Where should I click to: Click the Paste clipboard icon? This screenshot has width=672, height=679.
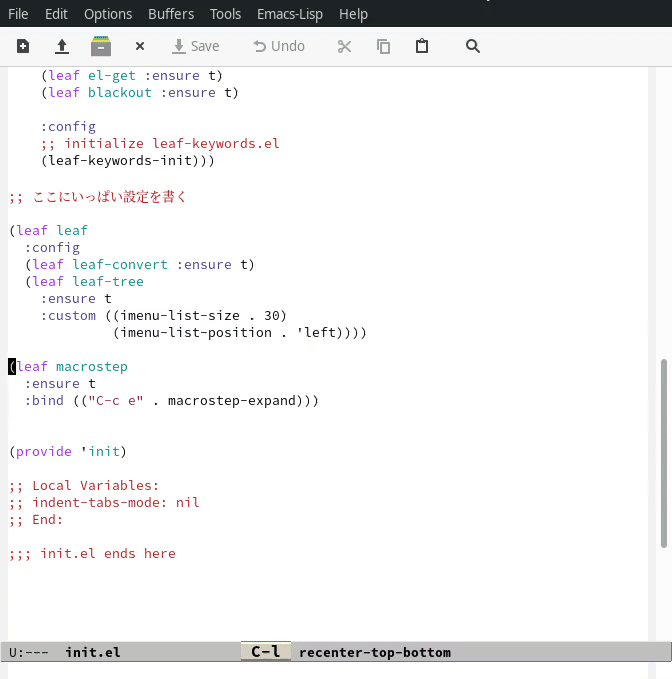(x=422, y=46)
